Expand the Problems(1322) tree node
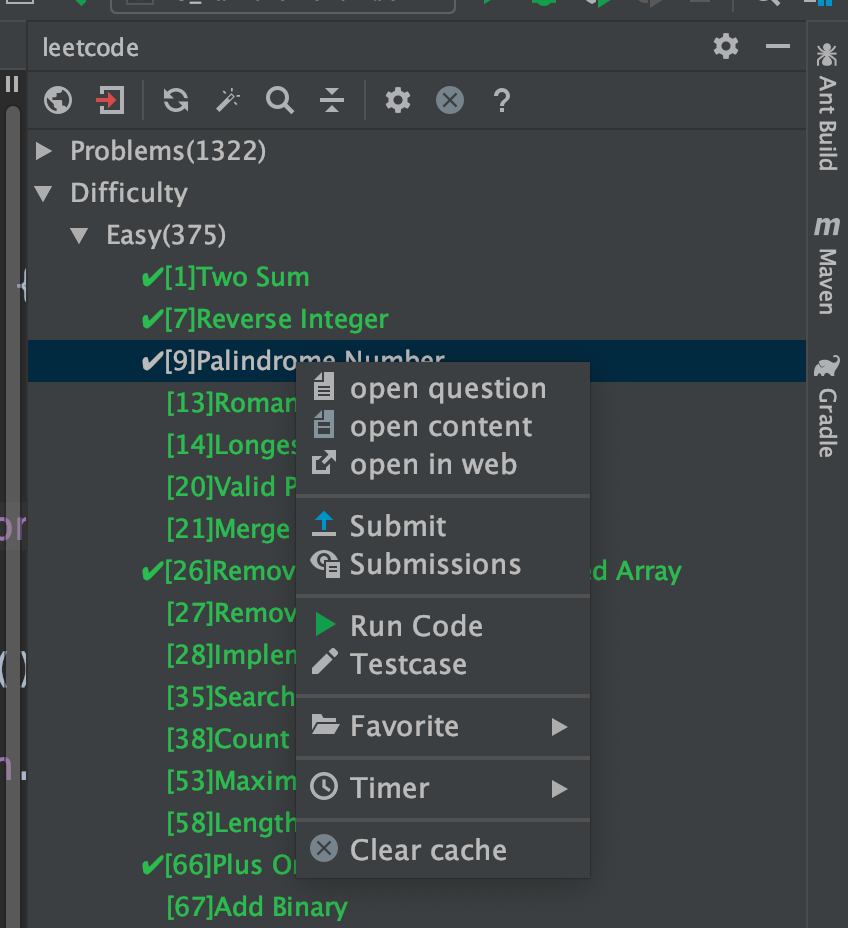This screenshot has width=848, height=928. [x=42, y=151]
